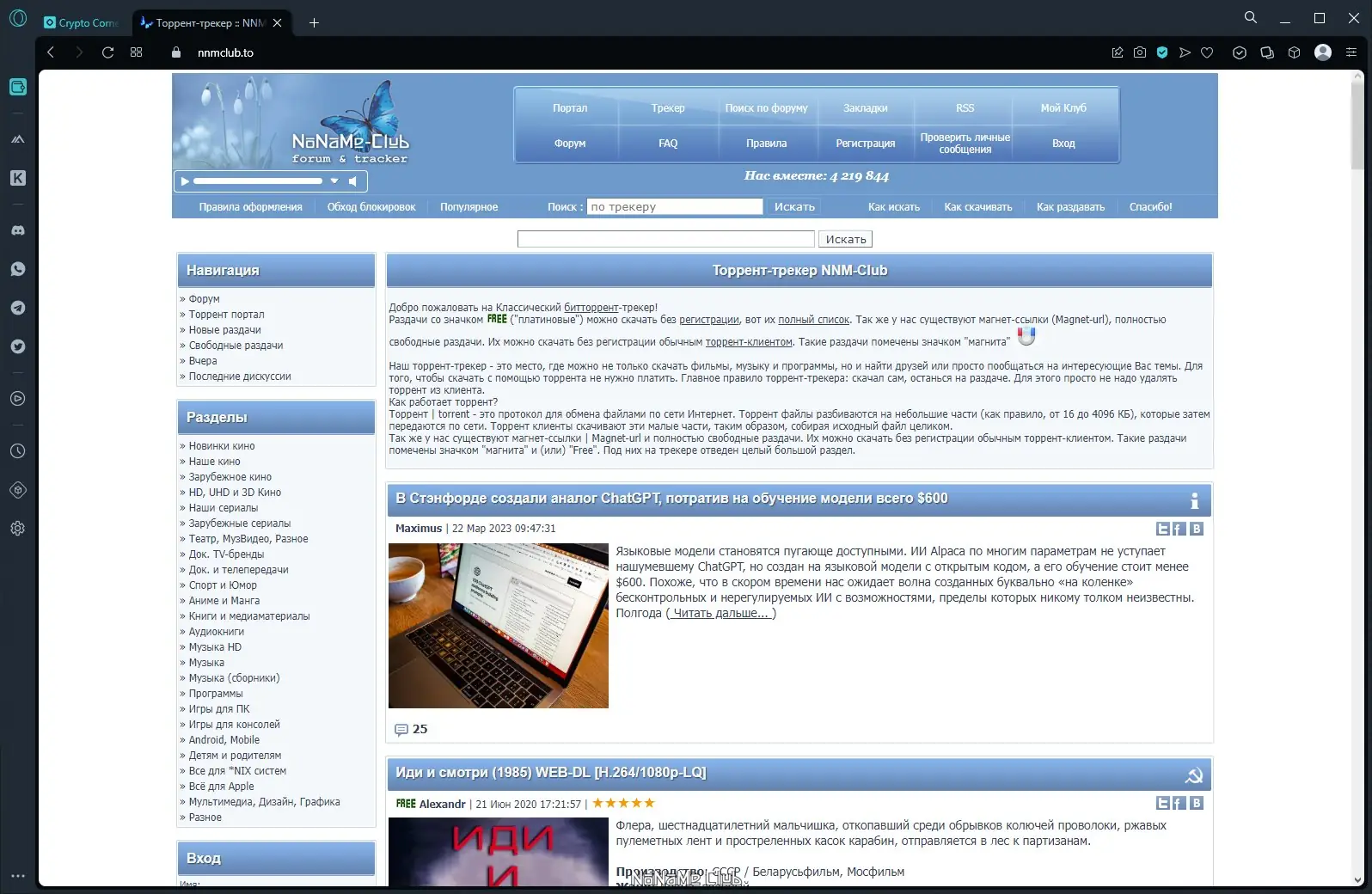Click the Правила оформления link
The image size is (1372, 894).
[x=250, y=207]
